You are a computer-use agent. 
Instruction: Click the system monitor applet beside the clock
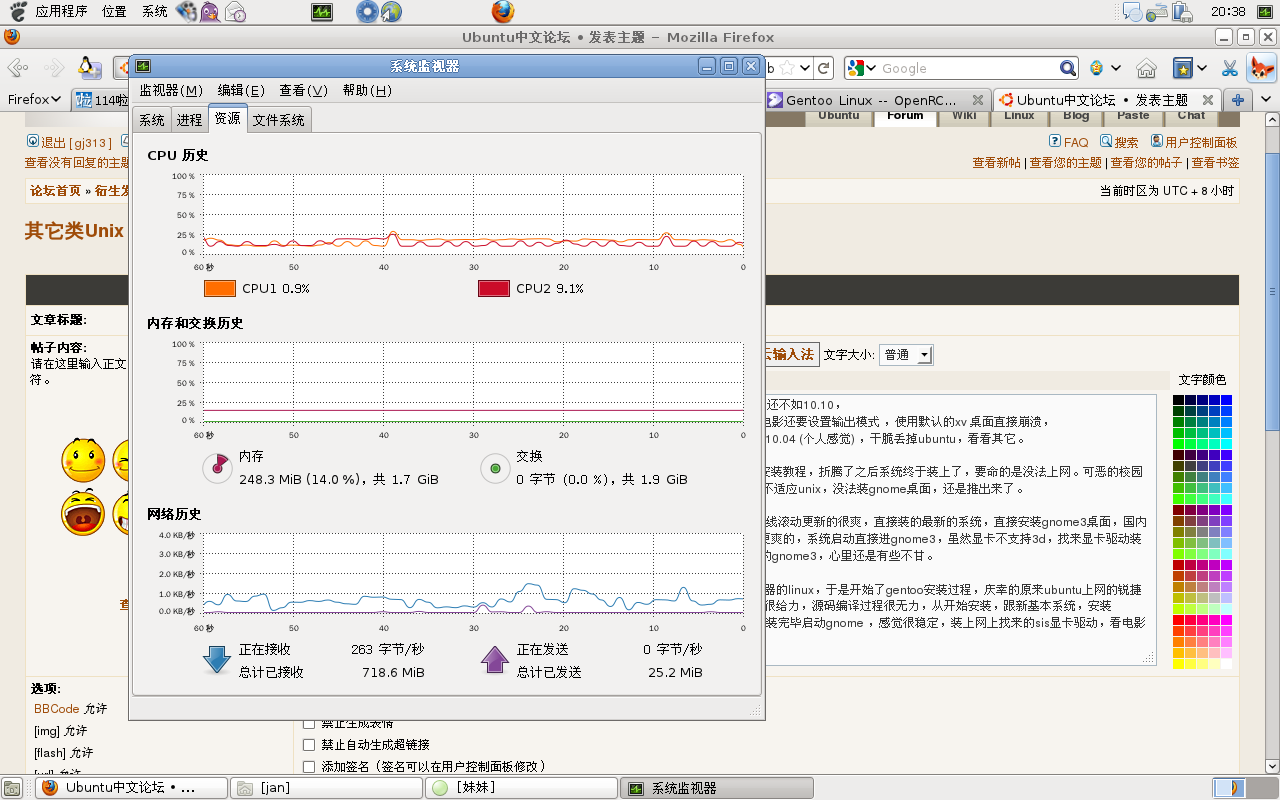(x=1265, y=12)
